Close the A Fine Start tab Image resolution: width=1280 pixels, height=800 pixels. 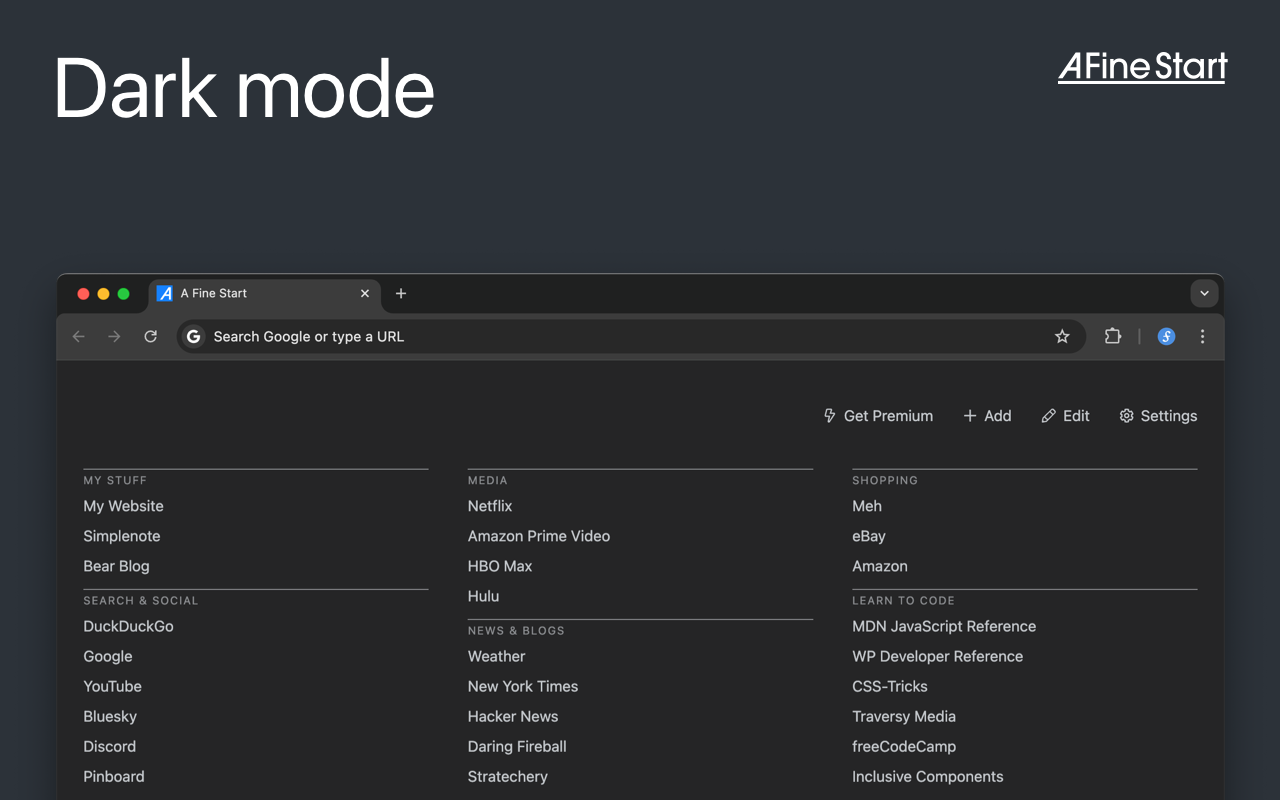[x=365, y=293]
